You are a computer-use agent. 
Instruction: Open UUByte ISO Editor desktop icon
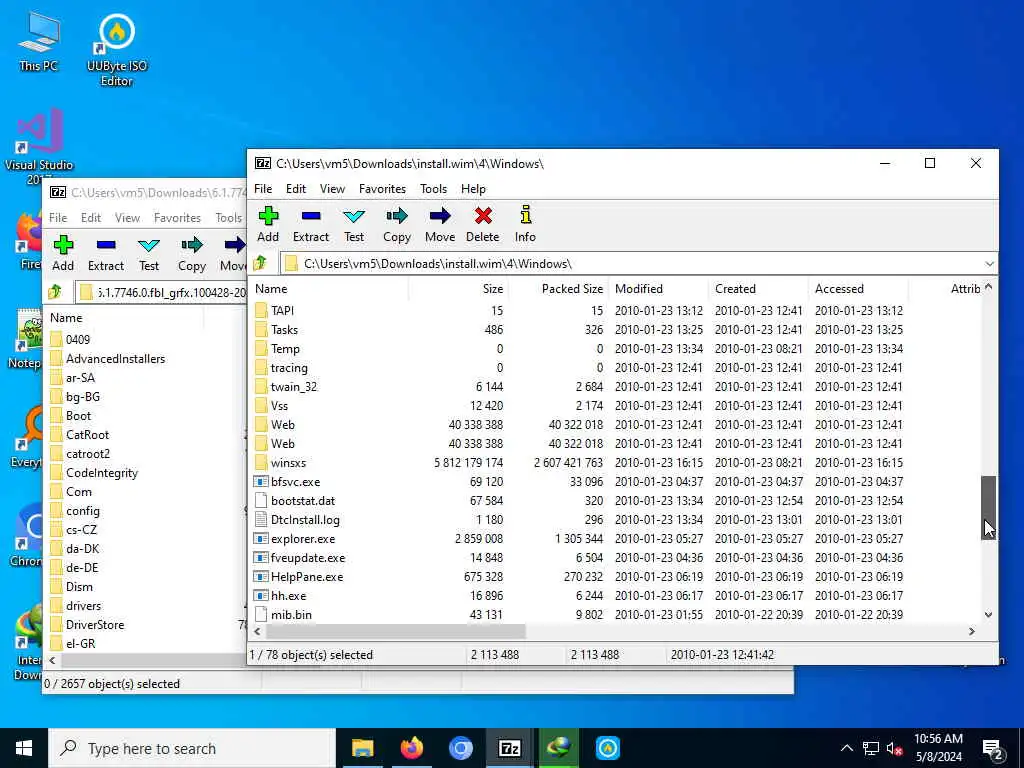[x=117, y=50]
